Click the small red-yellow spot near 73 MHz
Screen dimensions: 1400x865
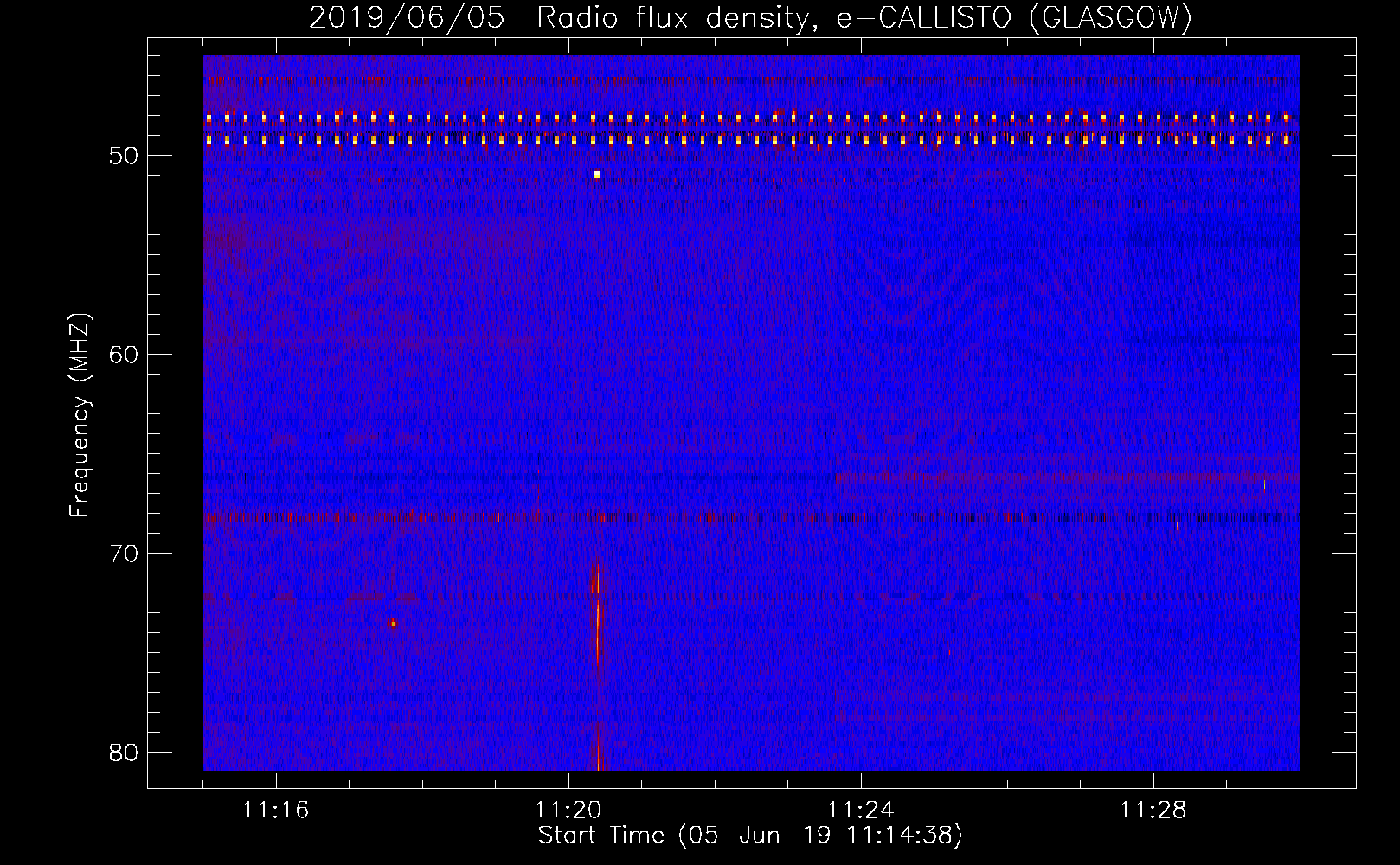pos(392,622)
